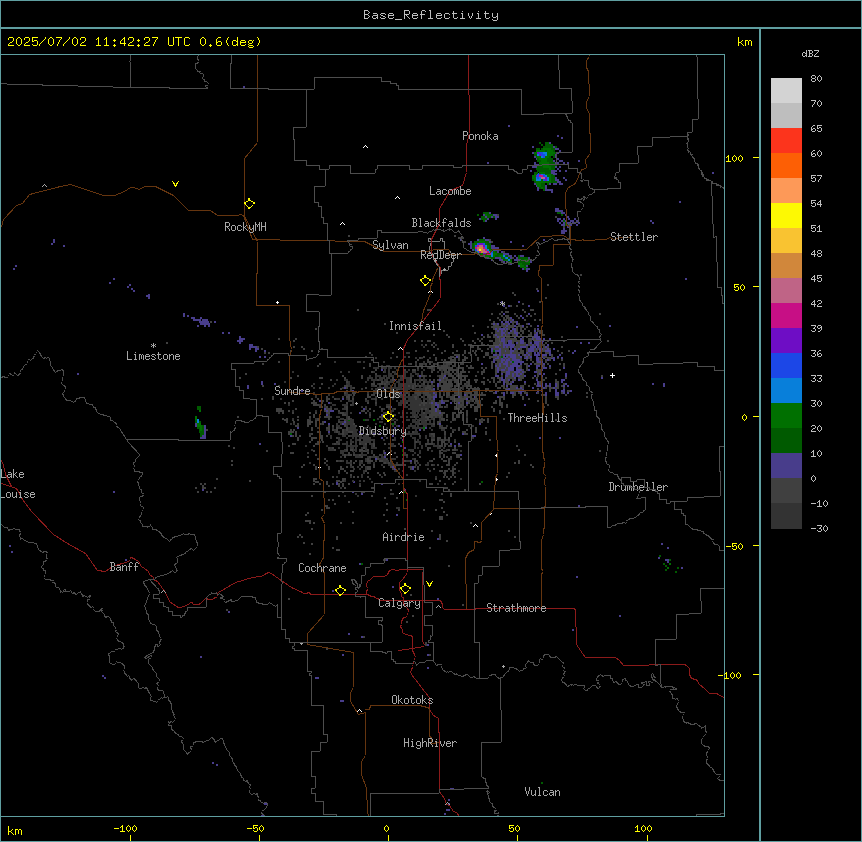Click the Base_Reflectivity title text
The image size is (862, 842).
[431, 15]
